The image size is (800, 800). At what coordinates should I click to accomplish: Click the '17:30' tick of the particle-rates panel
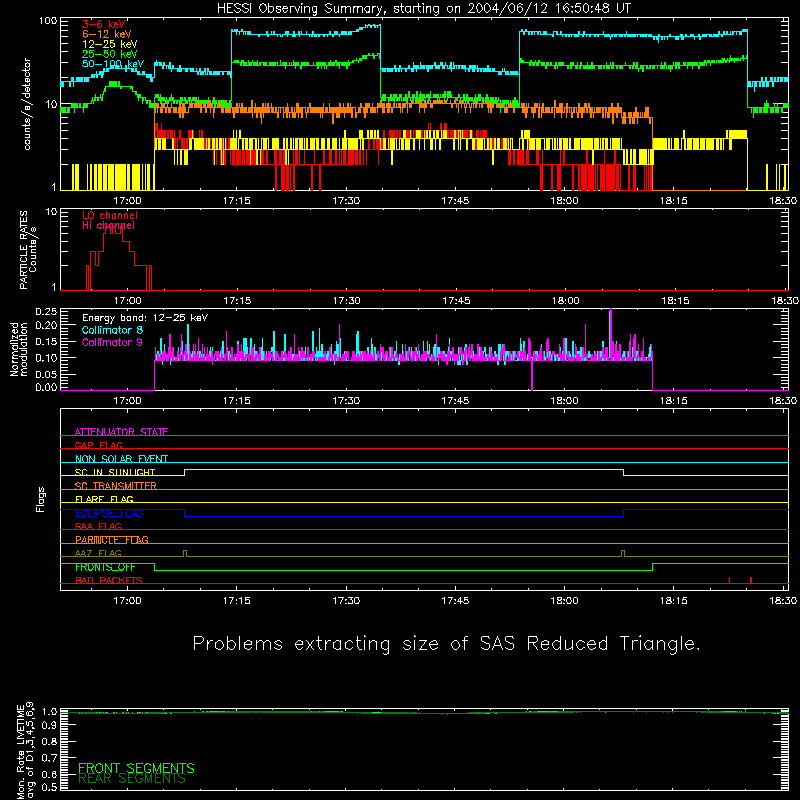click(346, 301)
